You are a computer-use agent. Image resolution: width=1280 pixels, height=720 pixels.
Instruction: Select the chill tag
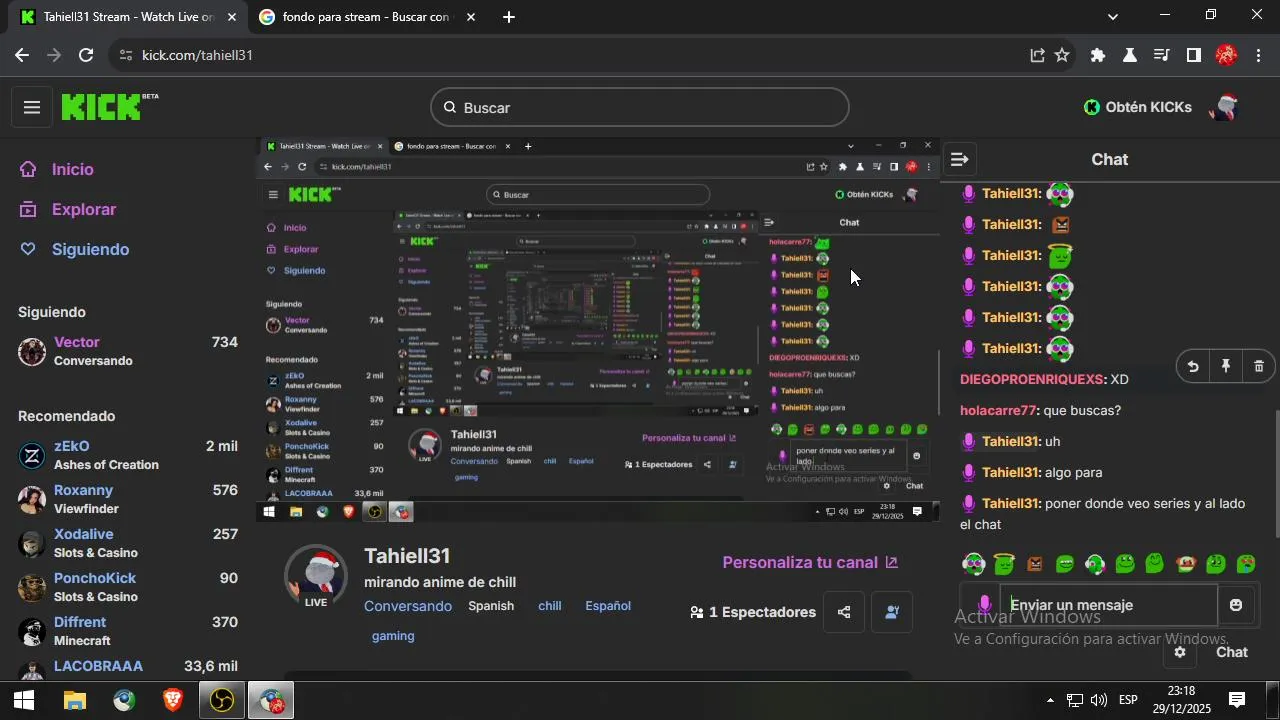click(x=550, y=606)
